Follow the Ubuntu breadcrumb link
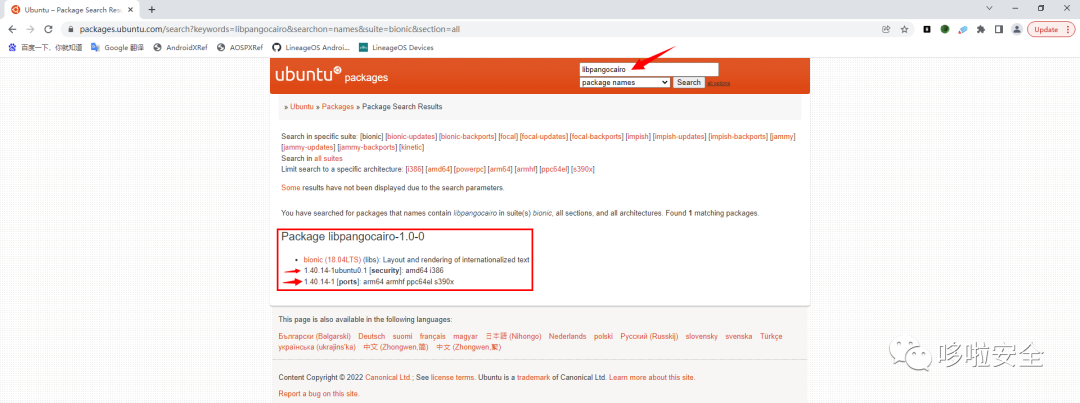 coord(302,107)
